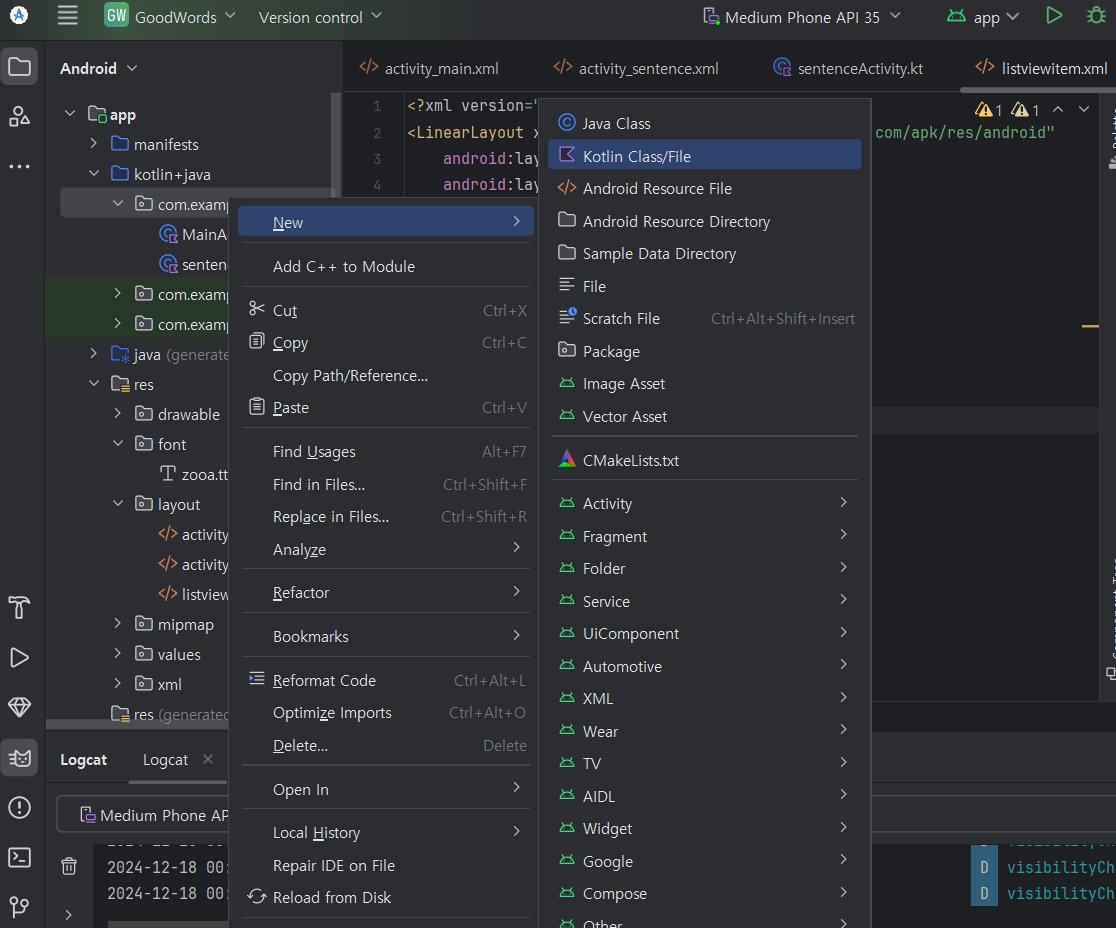Open the Terminal tool window
Screen dimensions: 1116x928
click(19, 858)
